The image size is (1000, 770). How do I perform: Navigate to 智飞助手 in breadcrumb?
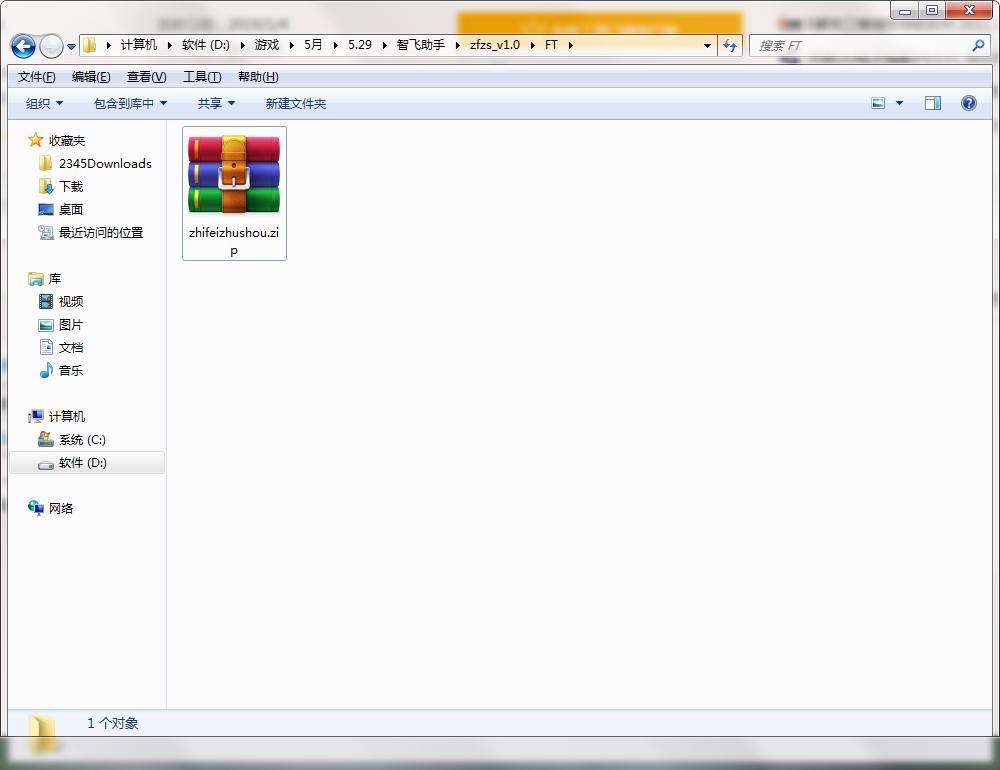point(420,45)
